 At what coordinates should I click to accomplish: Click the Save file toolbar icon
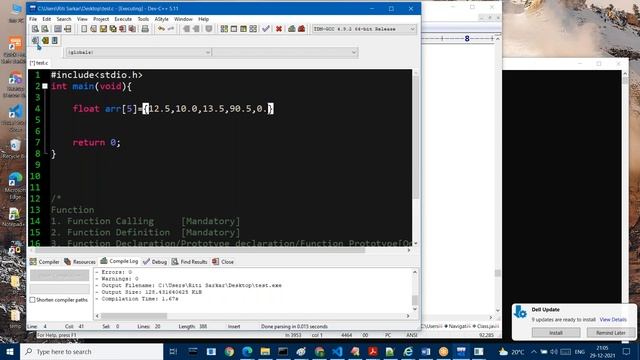pyautogui.click(x=103, y=29)
